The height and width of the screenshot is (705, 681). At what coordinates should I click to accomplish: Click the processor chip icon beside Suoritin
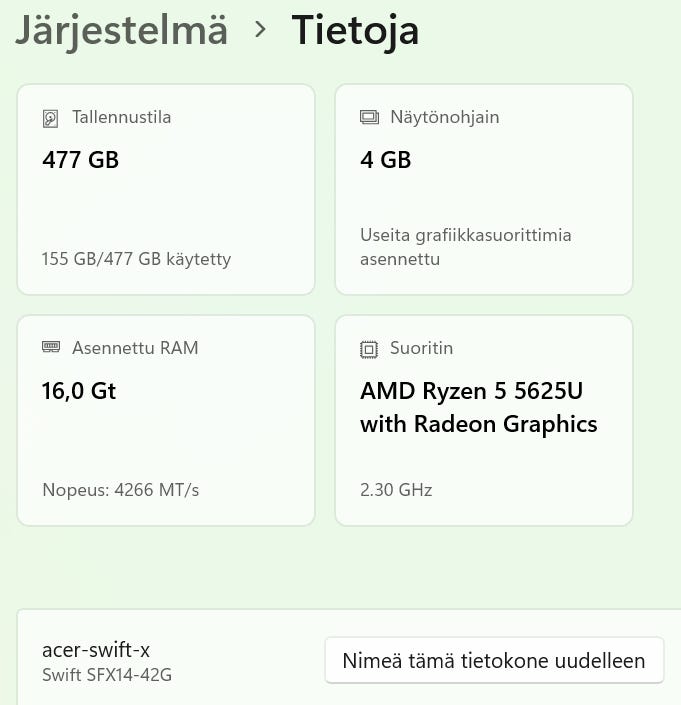pos(369,349)
